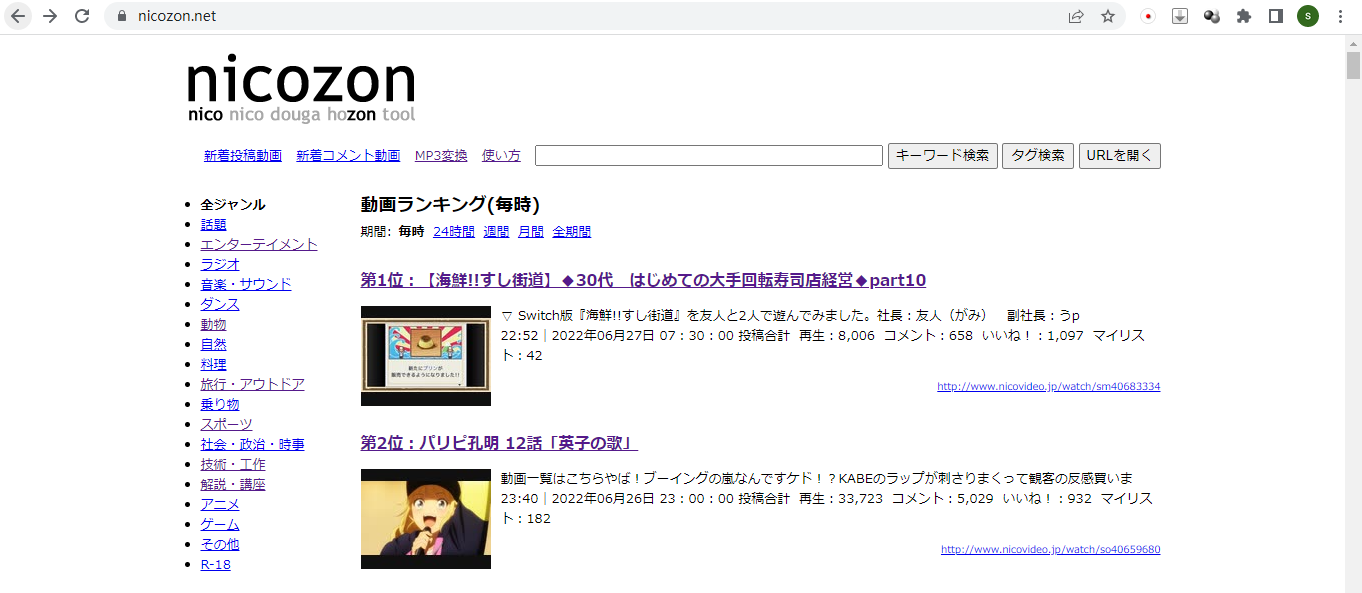Screen dimensions: 1362x593
Task: Open the nicovideo watch/so40659680 URL
Action: tap(1051, 549)
